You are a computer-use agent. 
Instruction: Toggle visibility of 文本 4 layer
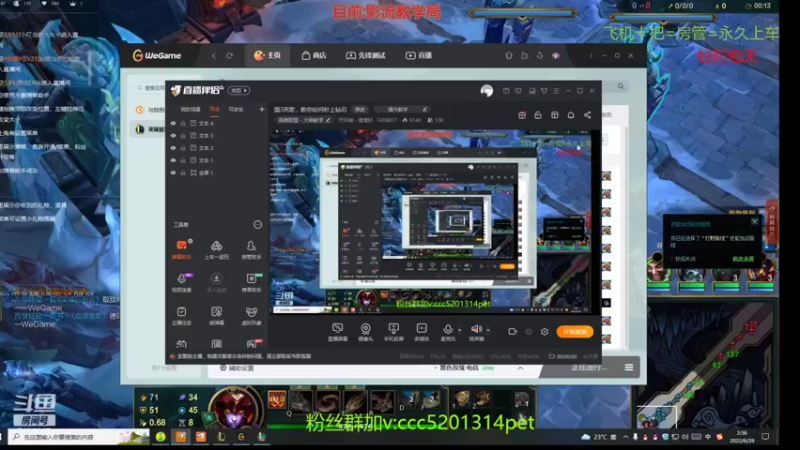coord(173,123)
